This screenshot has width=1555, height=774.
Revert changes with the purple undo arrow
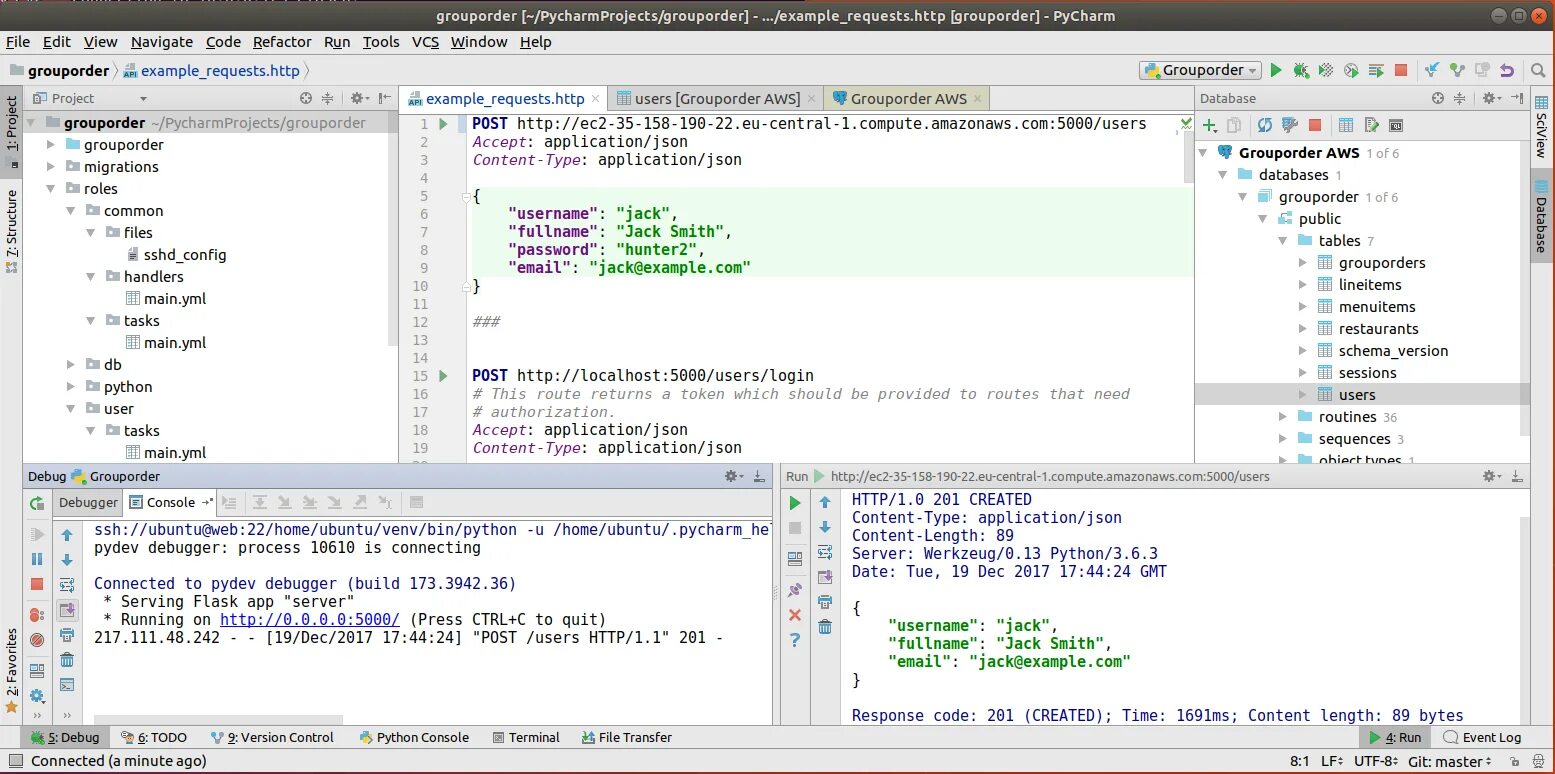pyautogui.click(x=1506, y=70)
